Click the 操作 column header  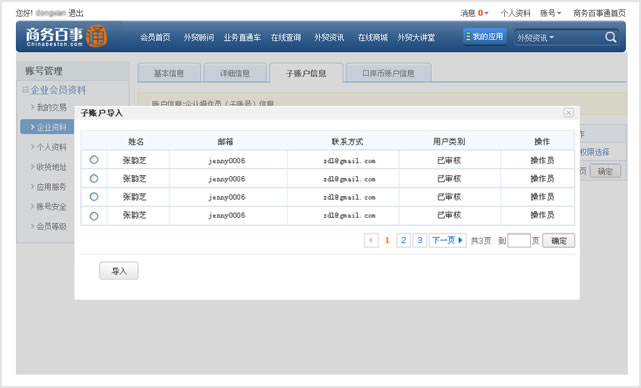[x=542, y=141]
